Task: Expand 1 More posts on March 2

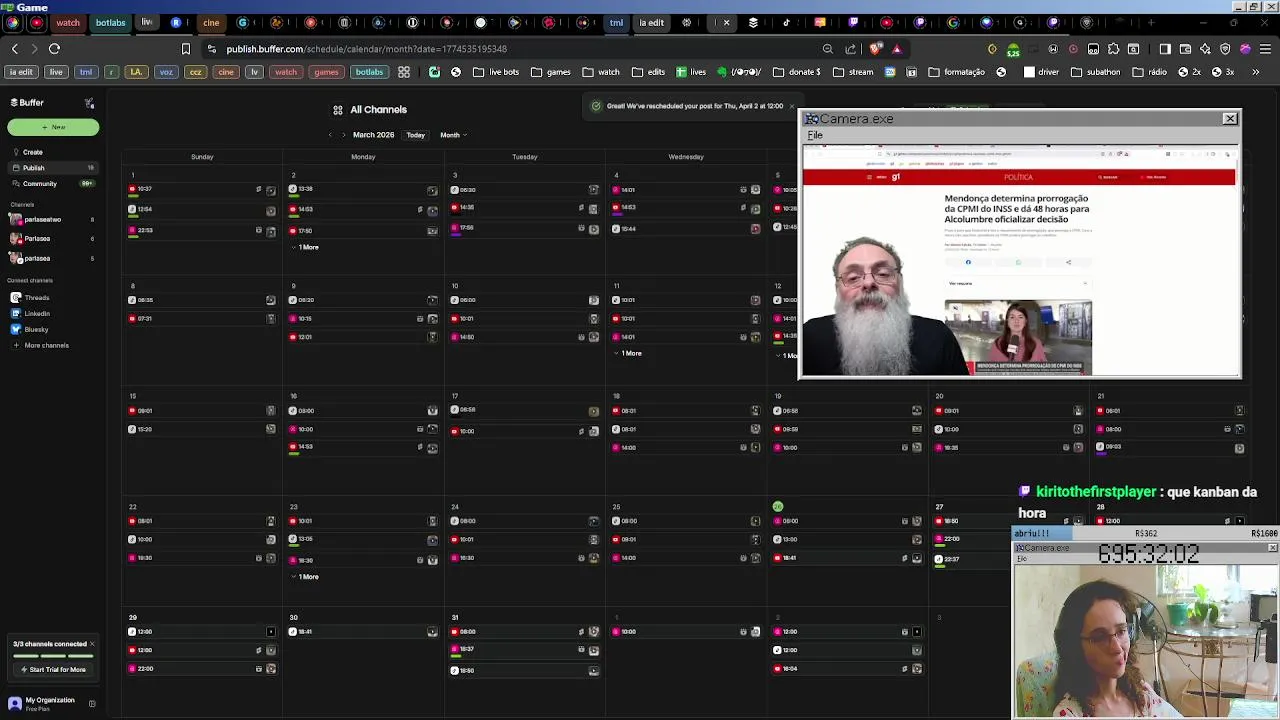Action: [x=304, y=247]
